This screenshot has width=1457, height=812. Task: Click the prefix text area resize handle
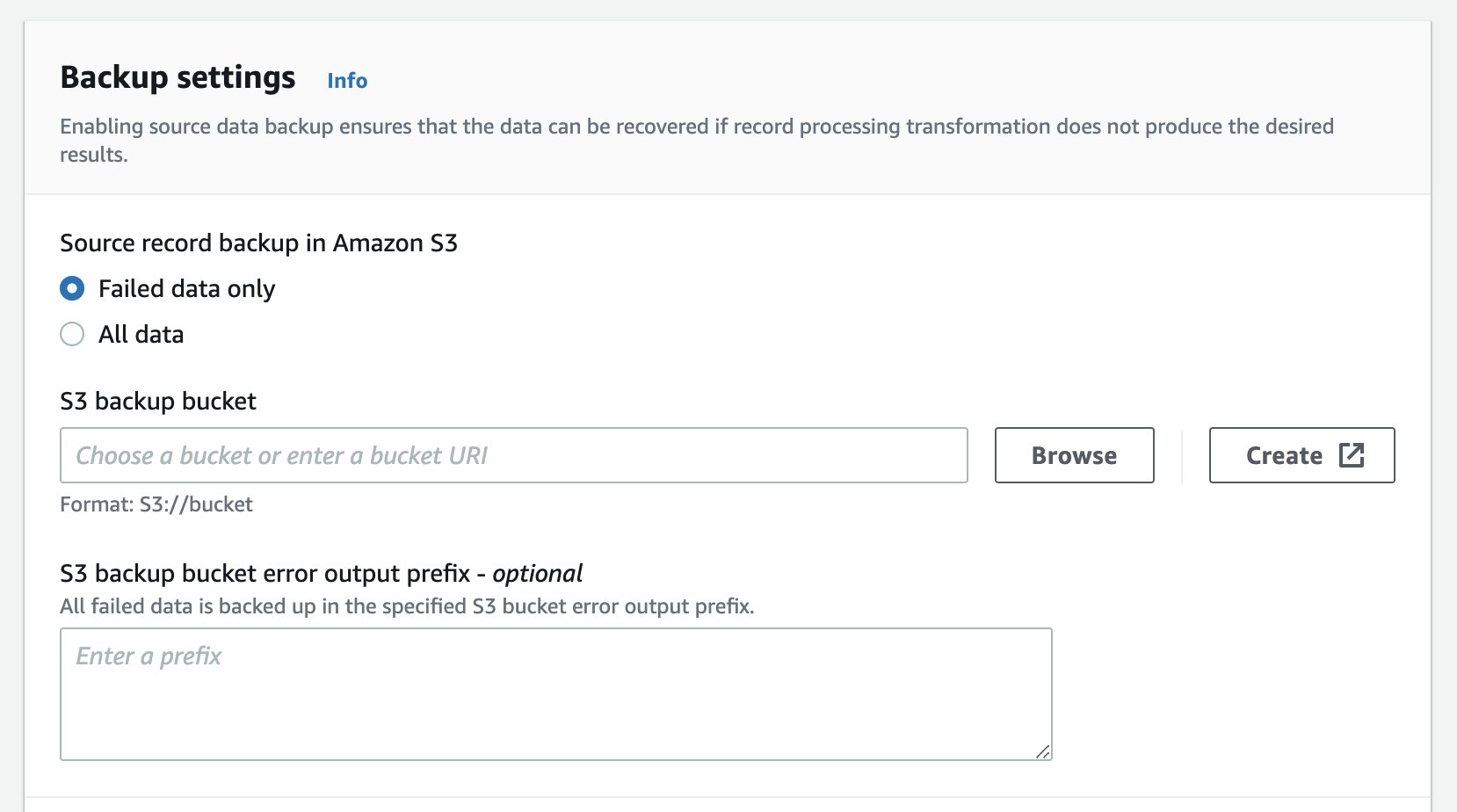click(x=1043, y=751)
